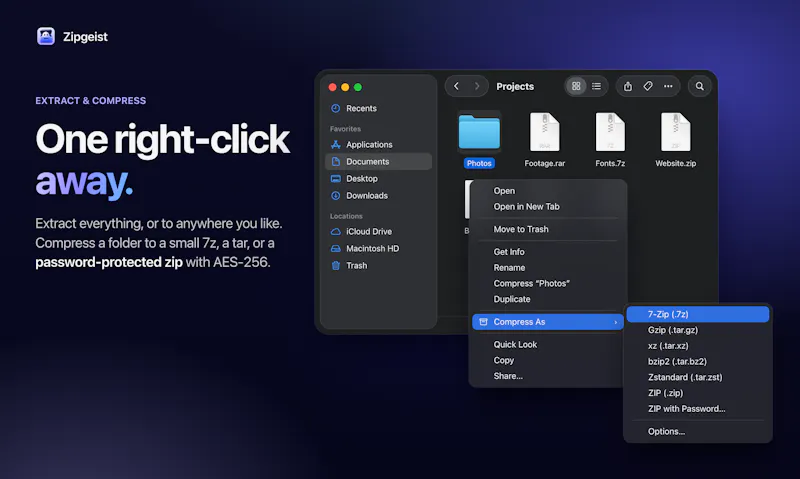This screenshot has width=800, height=479.
Task: Click the Photos folder name label
Action: pyautogui.click(x=479, y=163)
